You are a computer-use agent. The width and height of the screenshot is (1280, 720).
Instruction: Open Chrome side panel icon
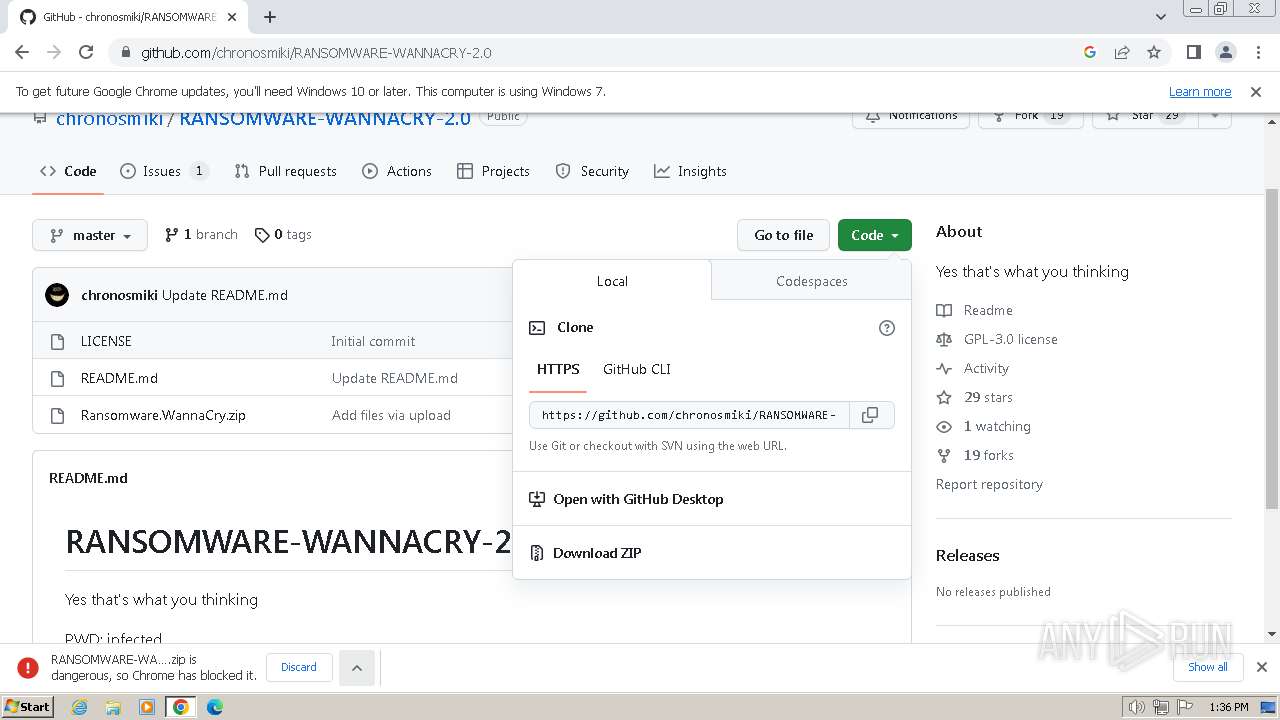[x=1193, y=52]
